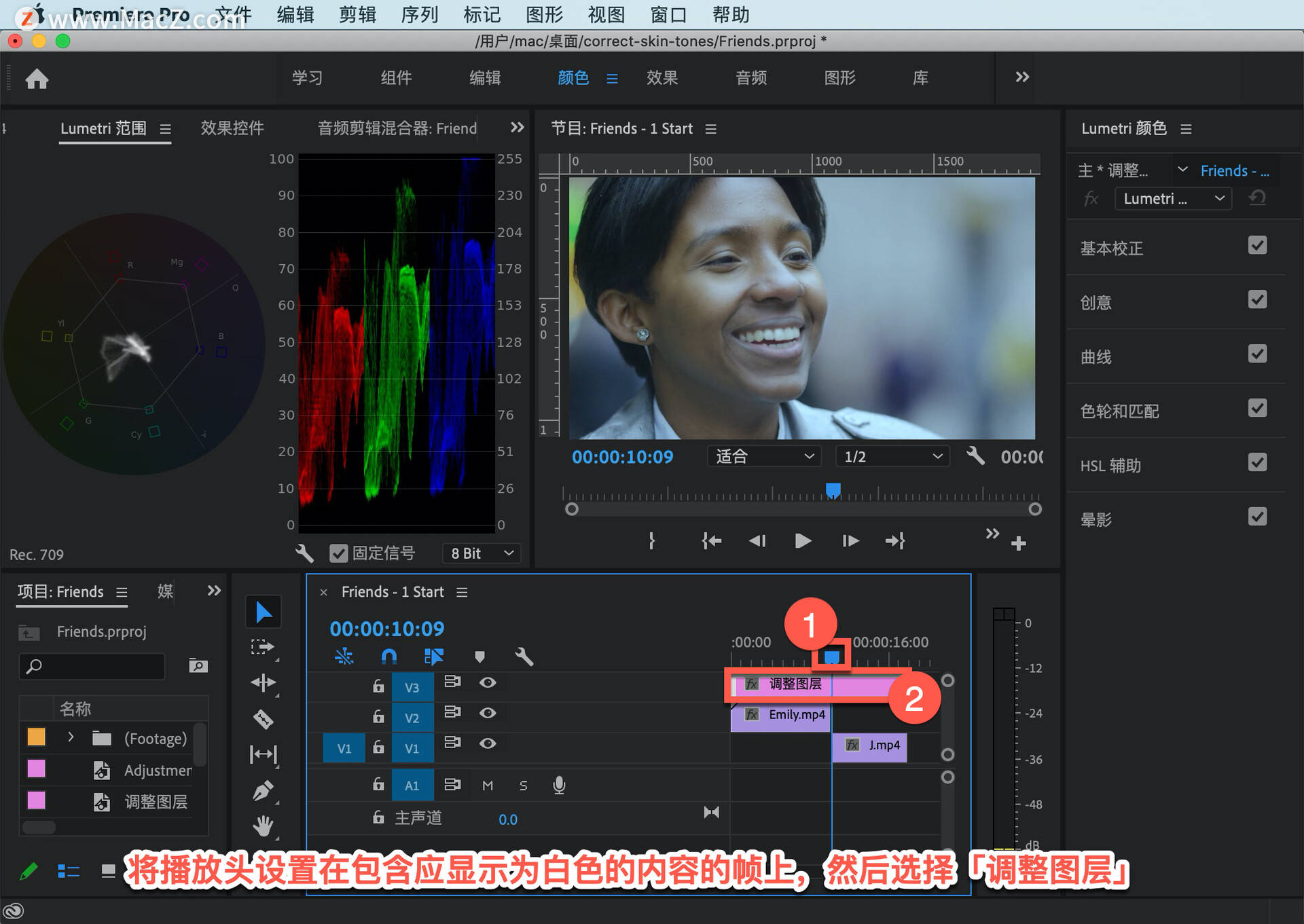Screen dimensions: 1304x924
Task: Click the Home icon
Action: 37,79
